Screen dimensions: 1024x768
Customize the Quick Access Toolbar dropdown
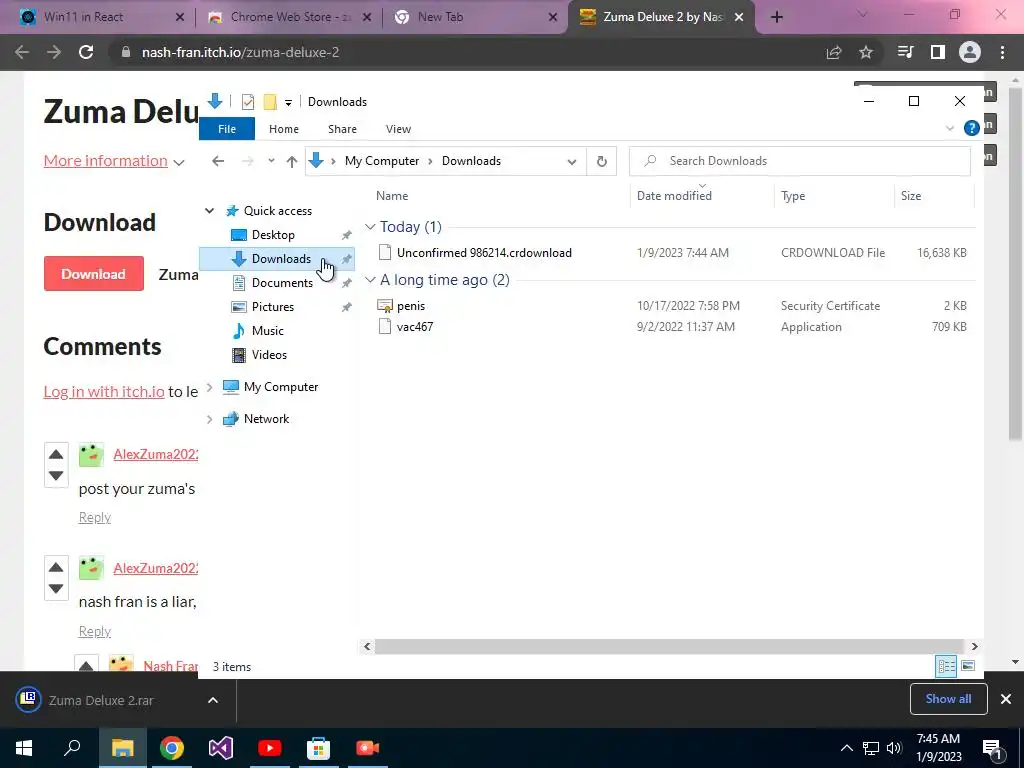288,103
